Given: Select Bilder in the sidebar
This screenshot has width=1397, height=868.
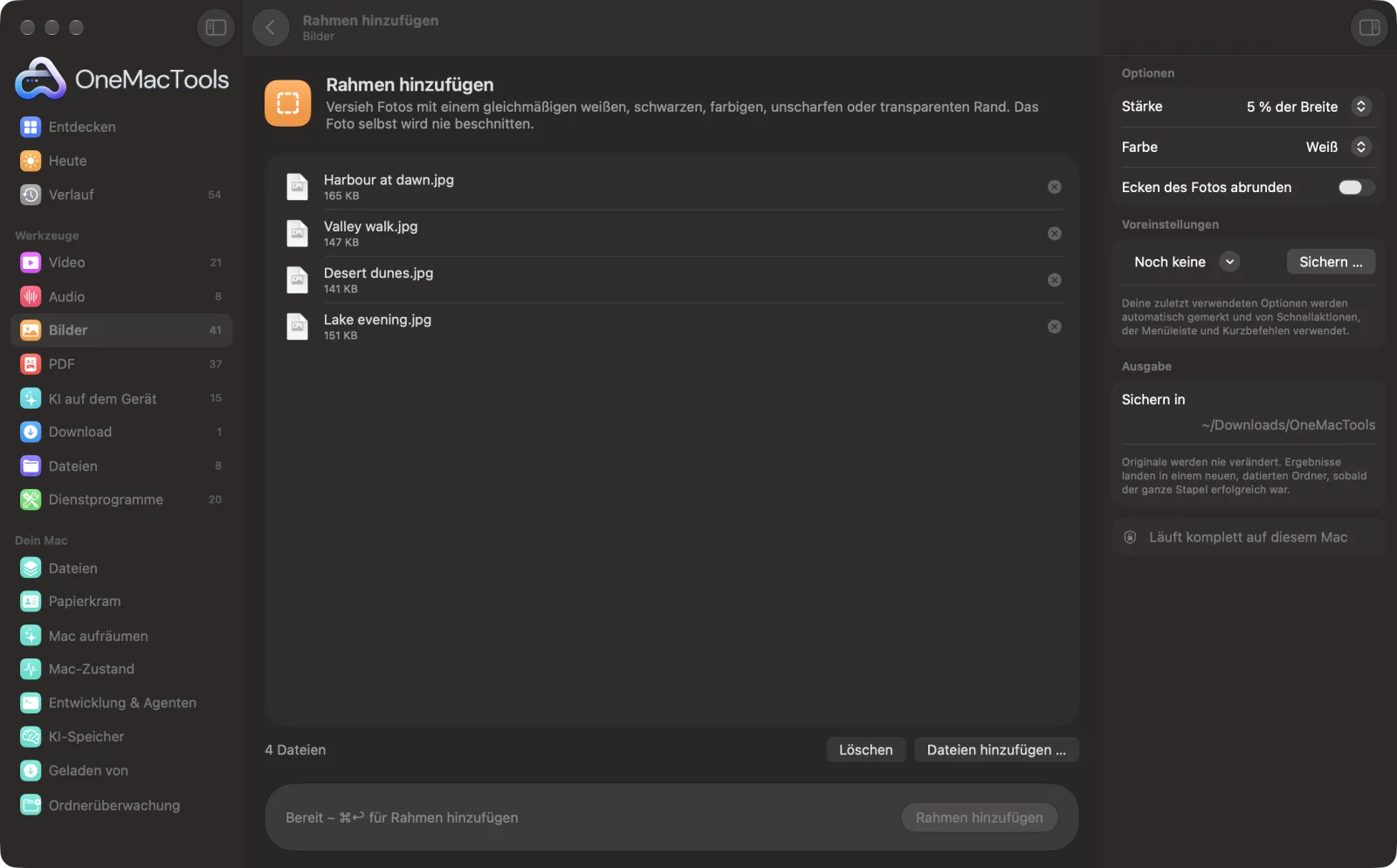Looking at the screenshot, I should pos(121,331).
